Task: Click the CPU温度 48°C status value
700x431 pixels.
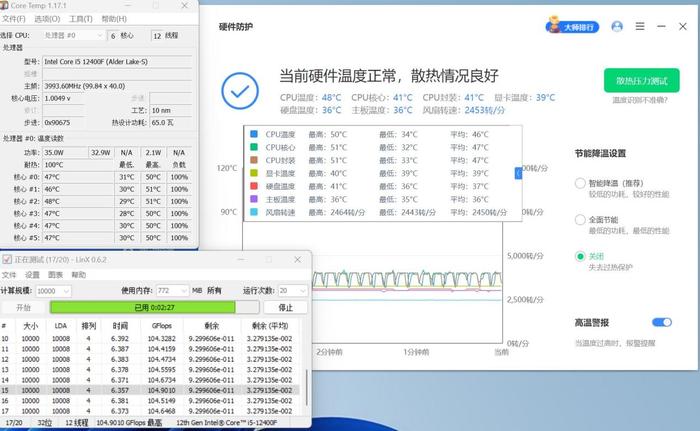Action: [331, 97]
